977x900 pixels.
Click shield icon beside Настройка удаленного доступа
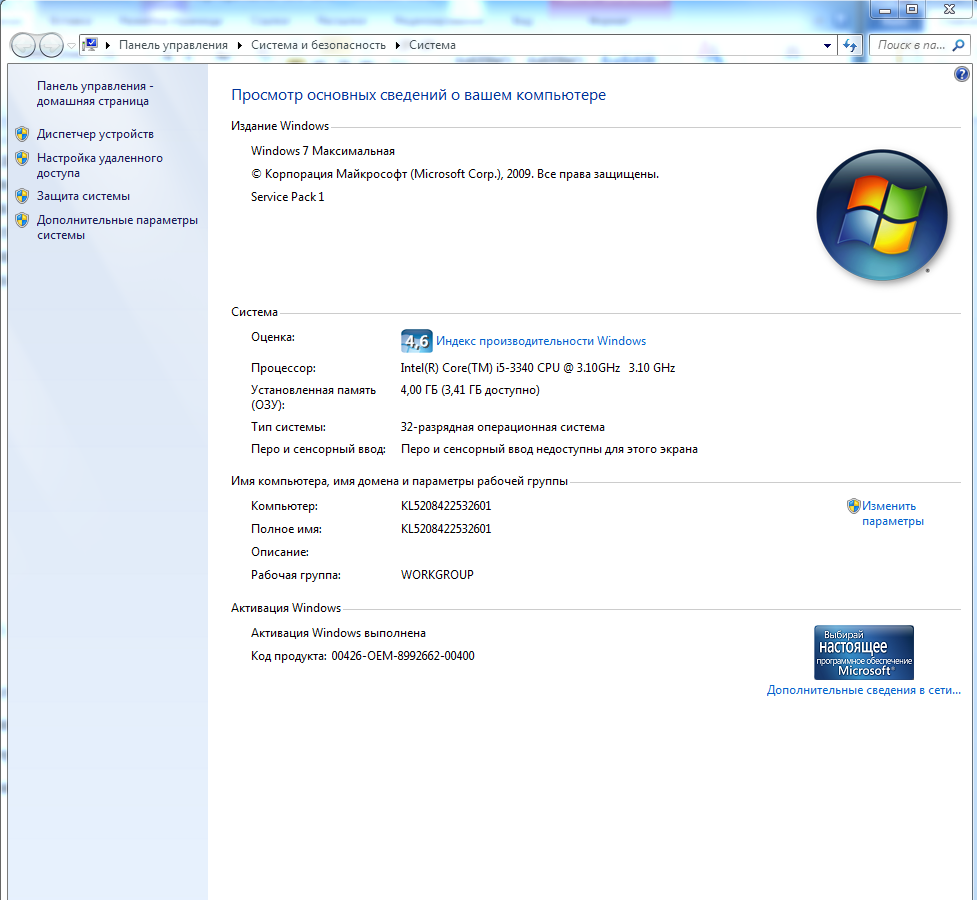pyautogui.click(x=22, y=158)
